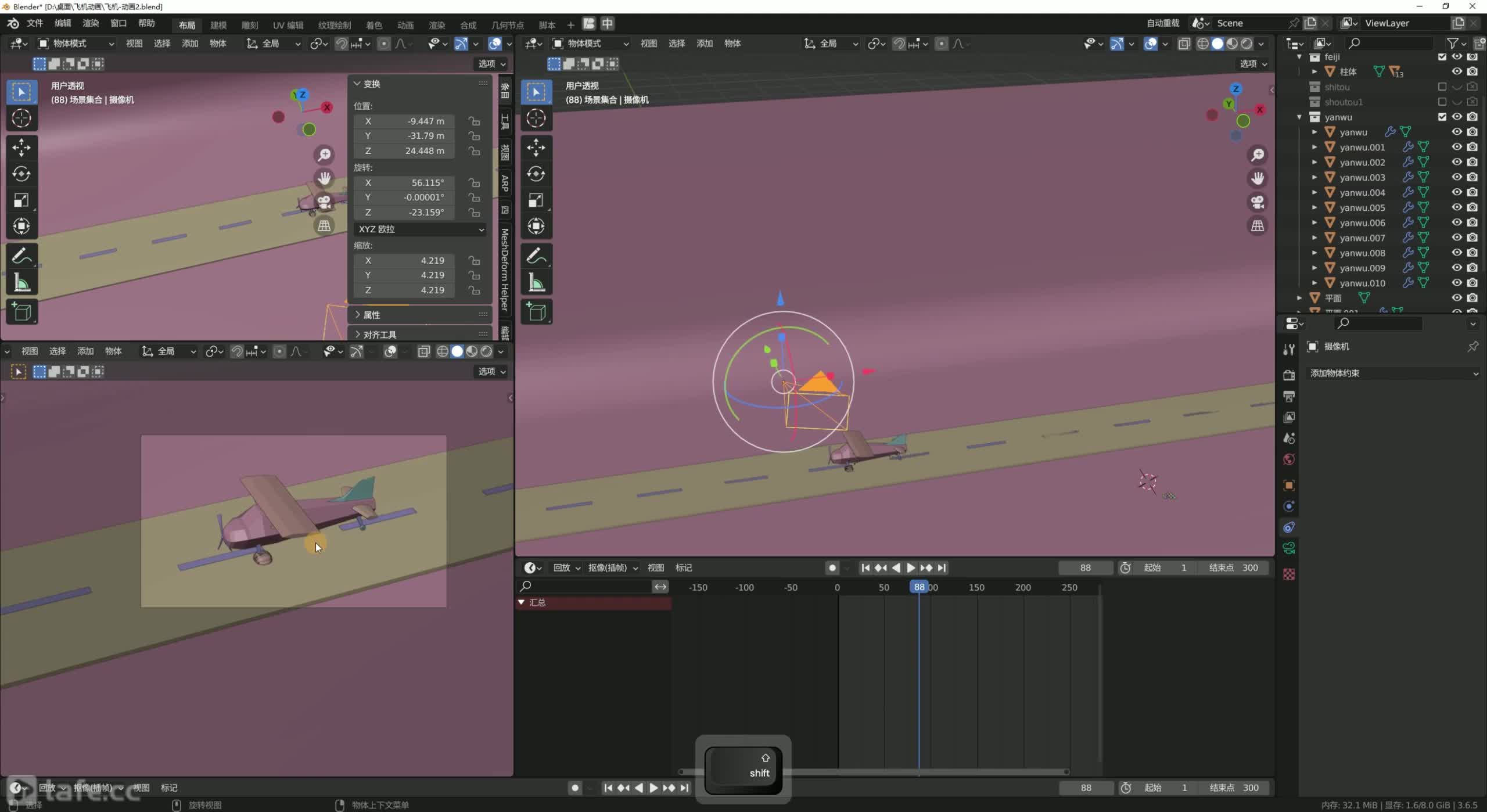The image size is (1487, 812).
Task: Play animation in main timeline
Action: pos(911,568)
